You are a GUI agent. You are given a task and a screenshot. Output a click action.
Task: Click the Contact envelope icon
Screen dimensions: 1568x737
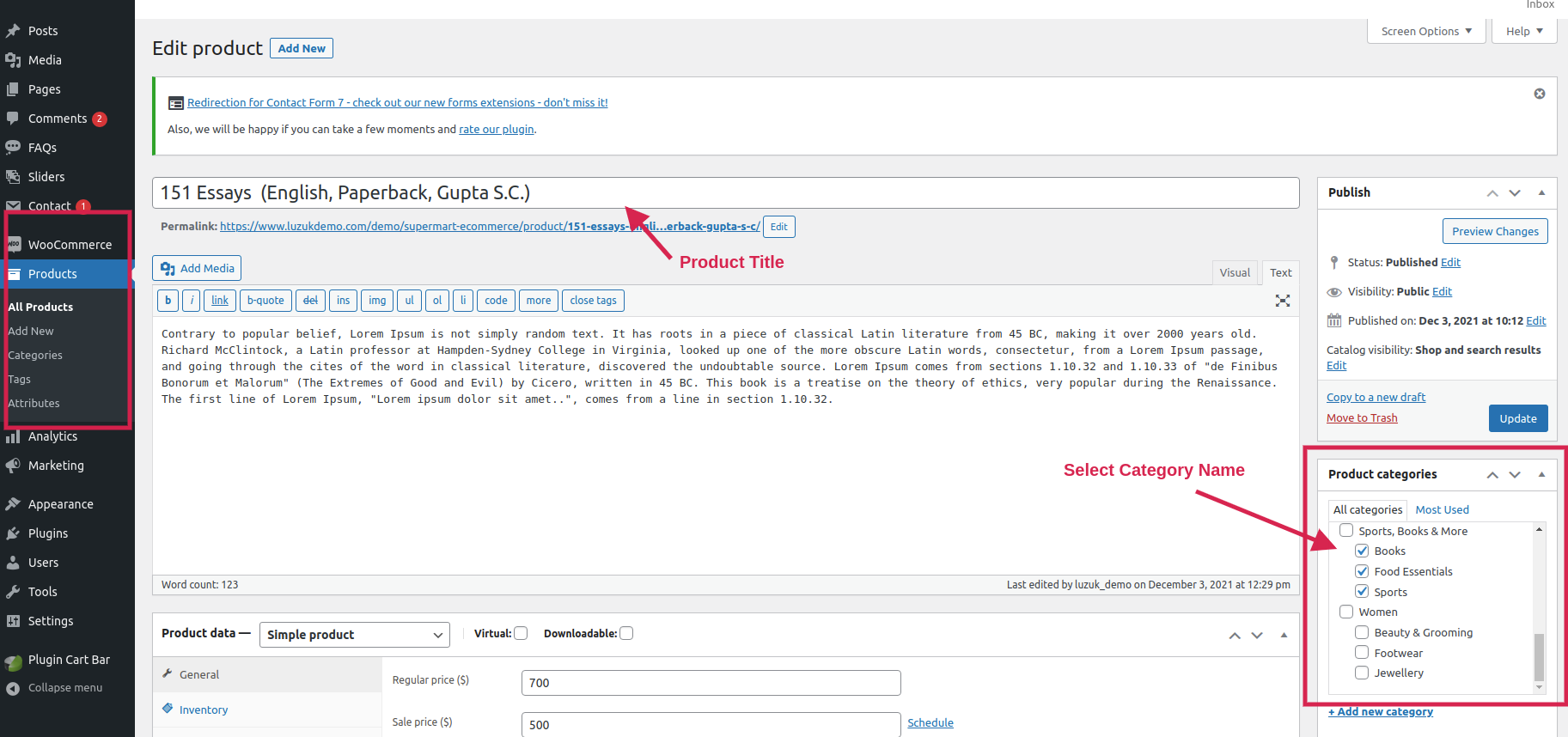(x=13, y=206)
